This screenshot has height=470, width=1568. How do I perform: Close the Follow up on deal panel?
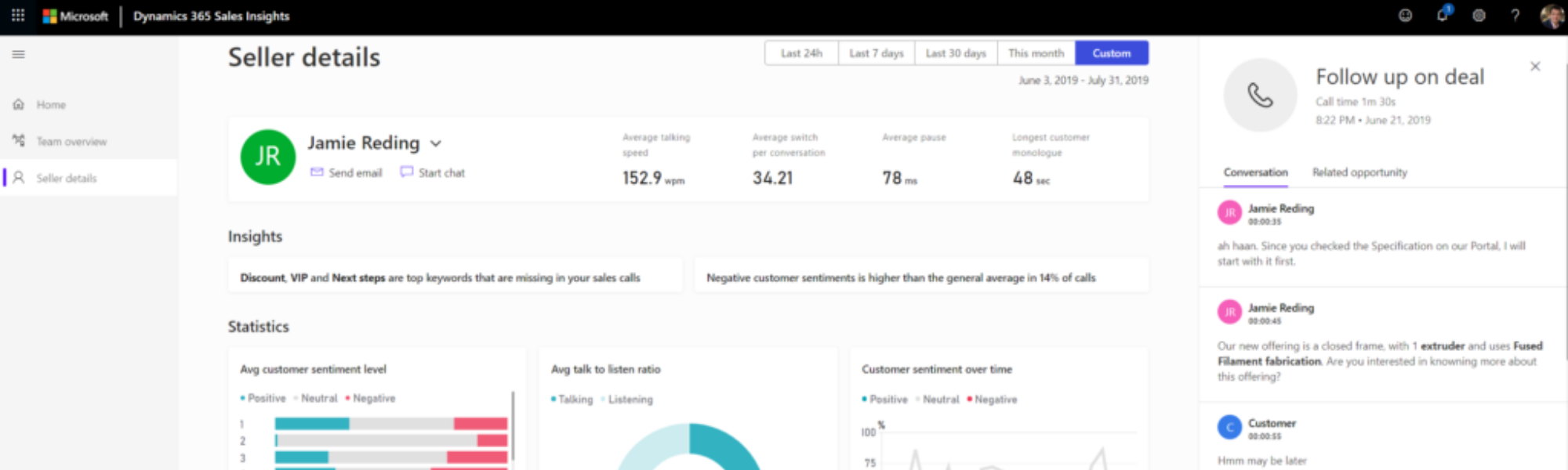click(1535, 67)
